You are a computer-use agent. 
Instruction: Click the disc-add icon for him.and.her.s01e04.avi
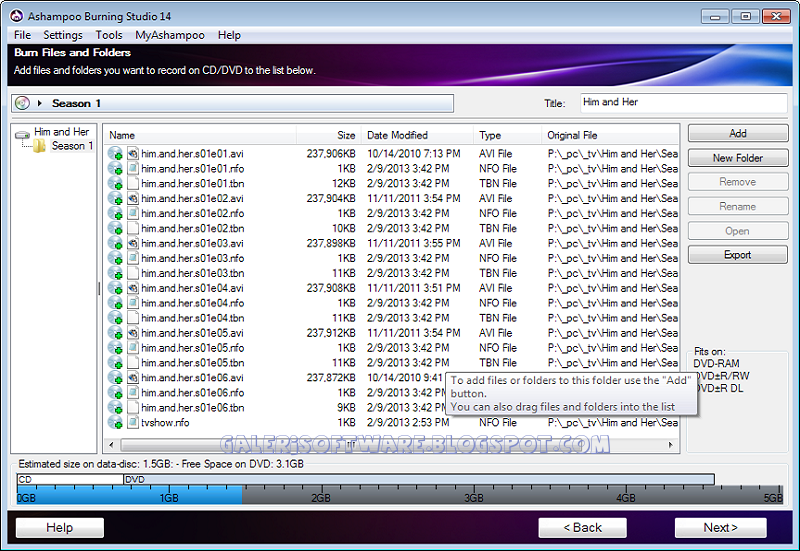tap(115, 288)
